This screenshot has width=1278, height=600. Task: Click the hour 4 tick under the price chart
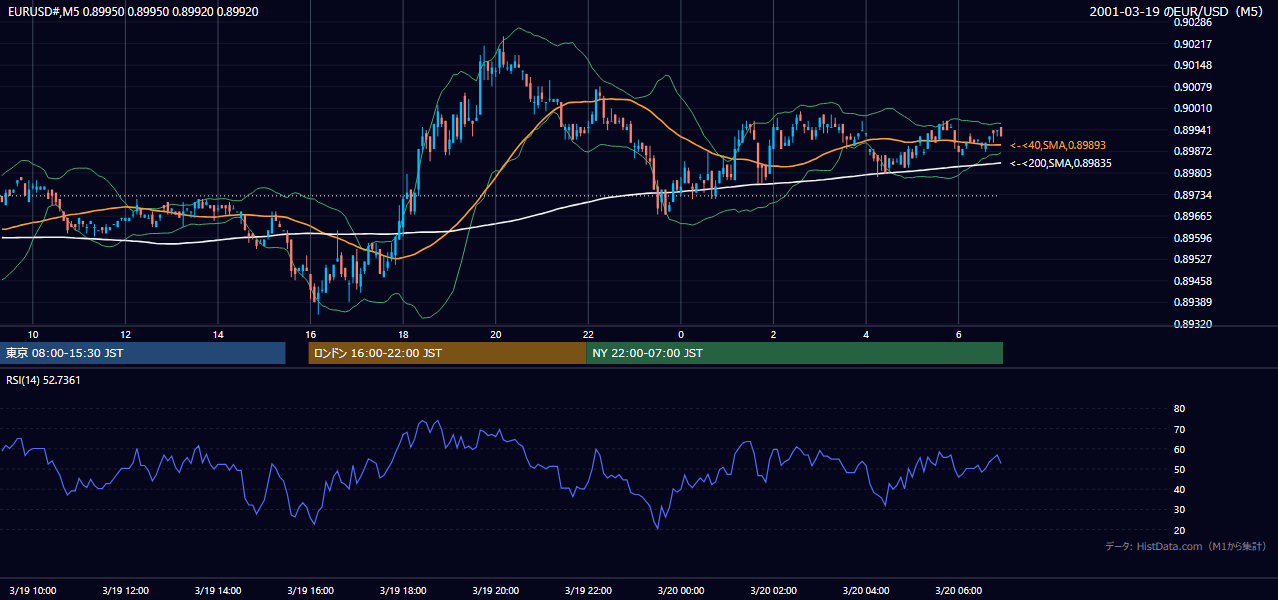(866, 334)
